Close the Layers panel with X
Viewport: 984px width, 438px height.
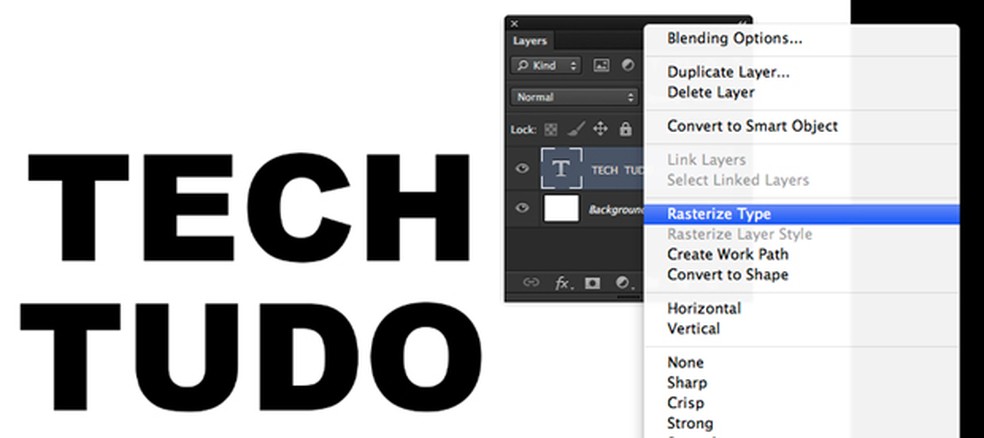(x=514, y=24)
